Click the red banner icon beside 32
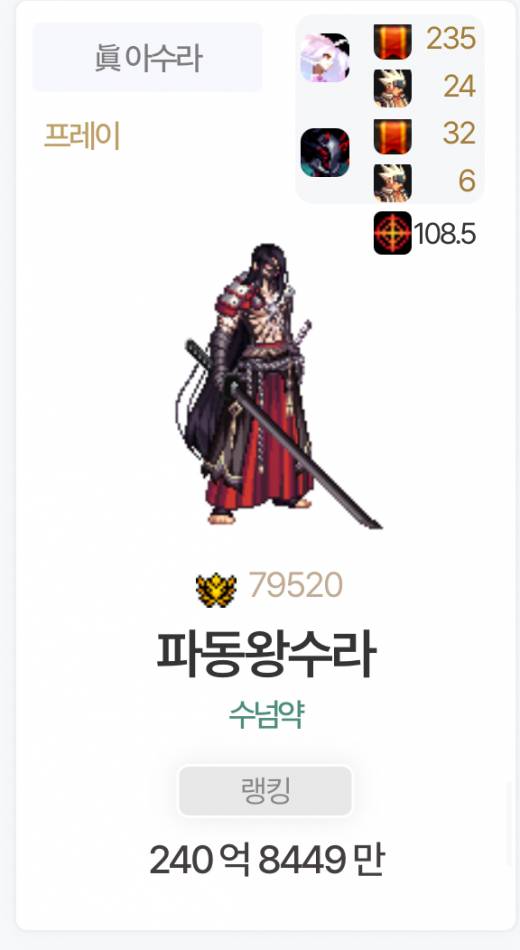520x950 pixels. pyautogui.click(x=392, y=136)
